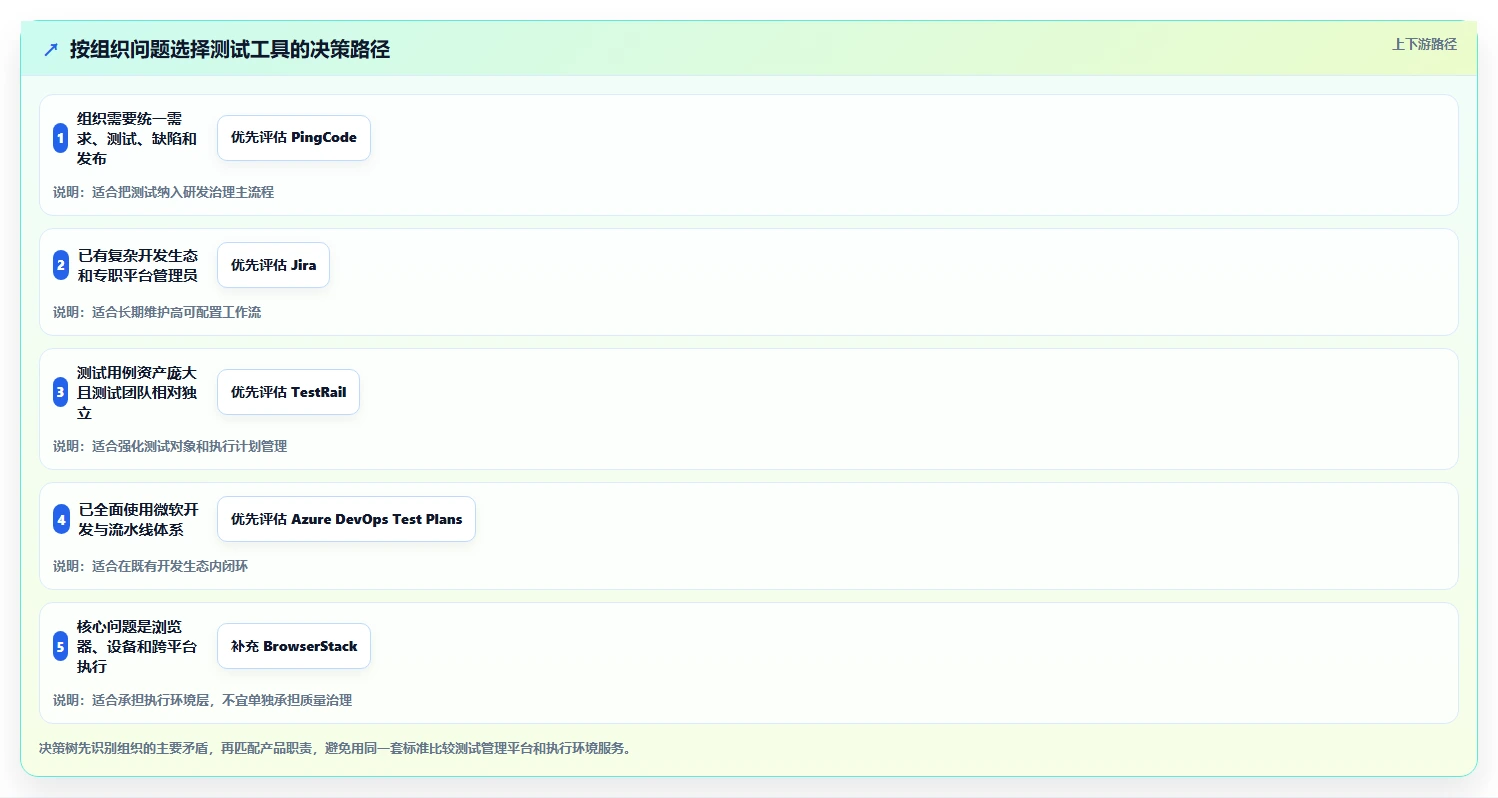The image size is (1498, 798).
Task: Select the 优先评估 PingCode button
Action: 294,138
